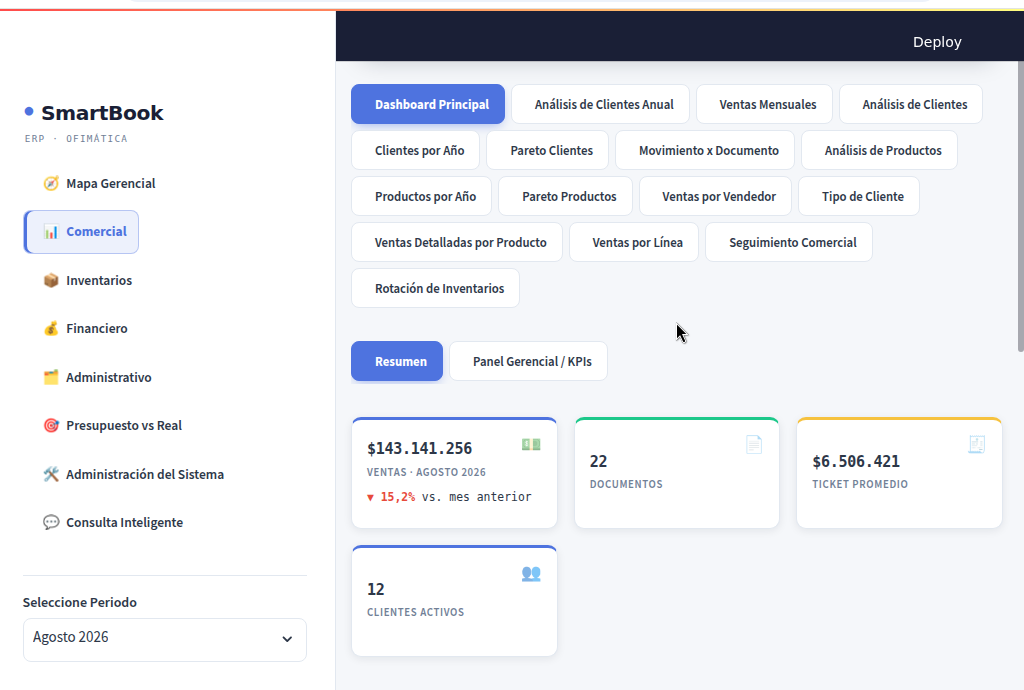Click the folder dividers icon beside Administrativo
Screen dimensions: 1024x690
pyautogui.click(x=51, y=377)
